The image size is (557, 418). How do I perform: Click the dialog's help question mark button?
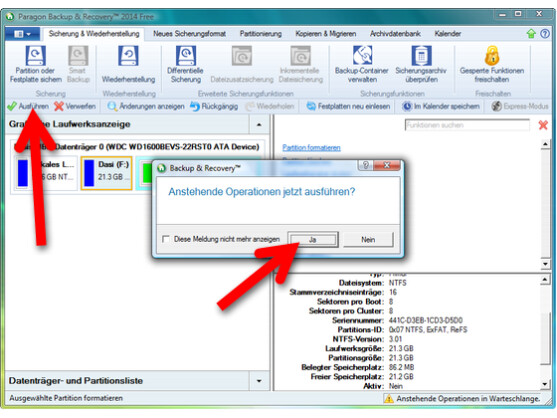366,165
